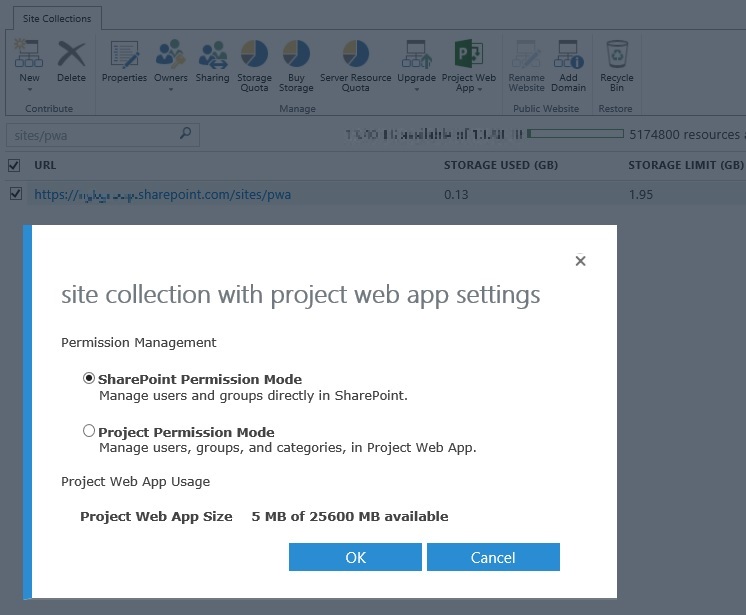
Task: Open the Recycle Bin icon
Action: 617,54
